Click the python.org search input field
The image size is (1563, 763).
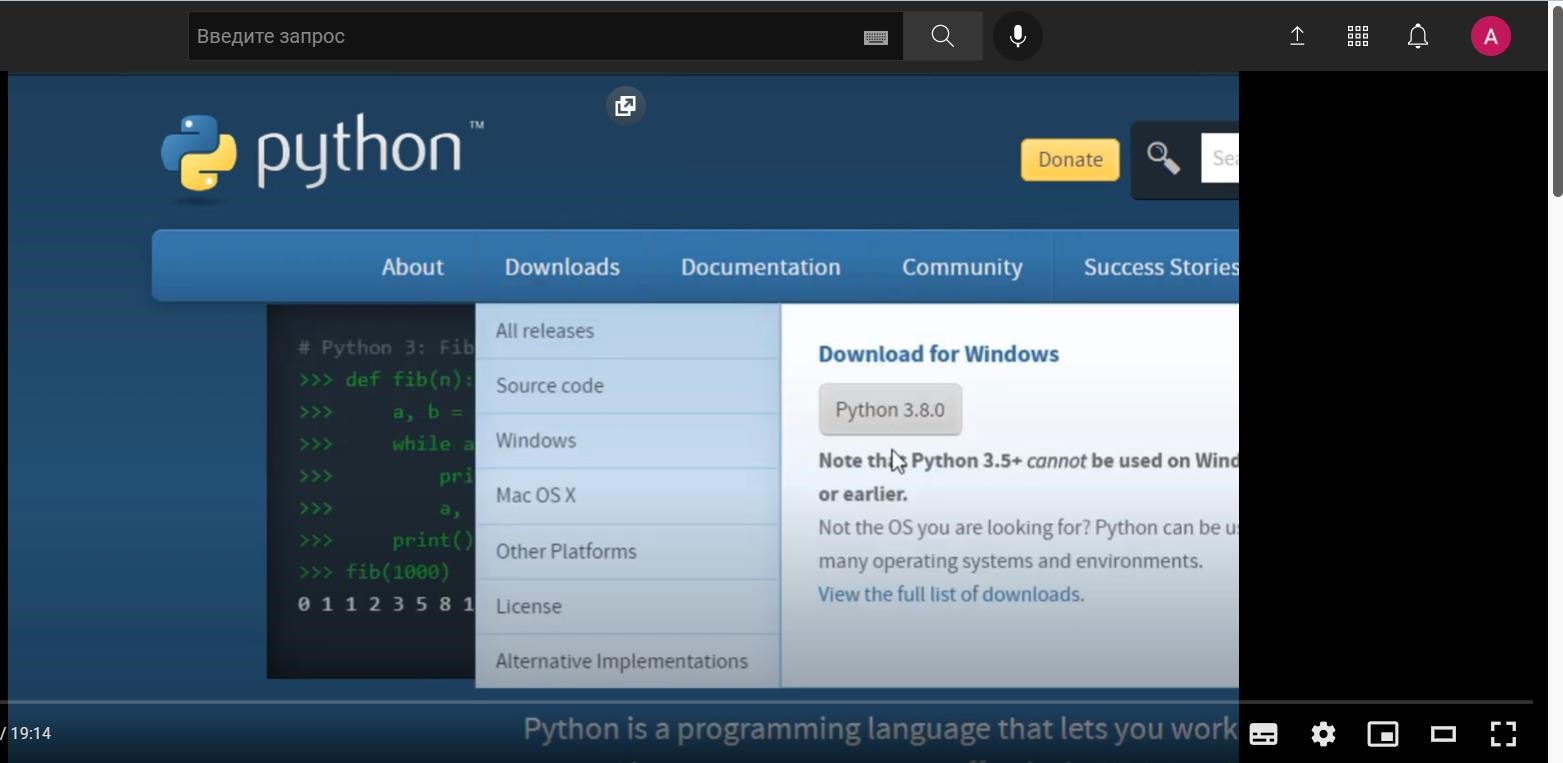tap(1220, 158)
